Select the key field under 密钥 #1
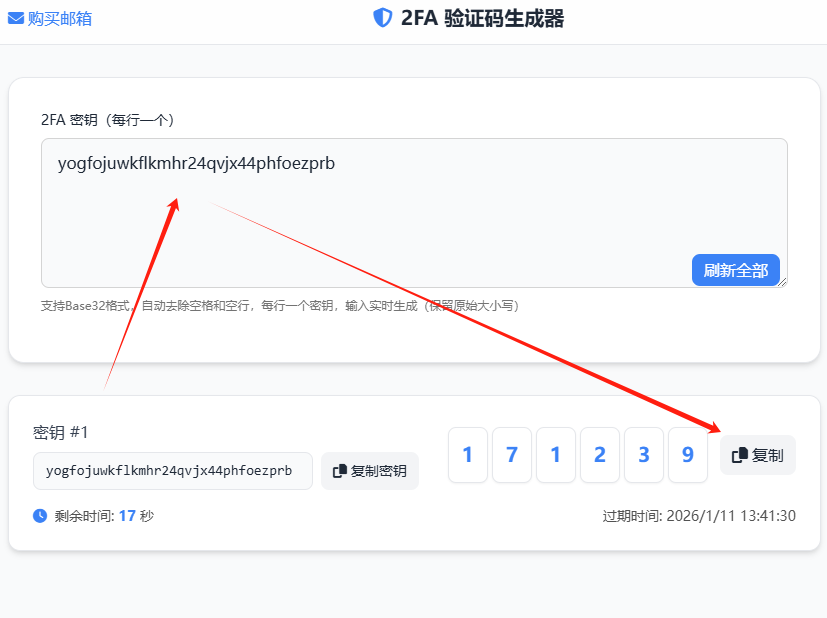The width and height of the screenshot is (827, 618). (x=172, y=471)
